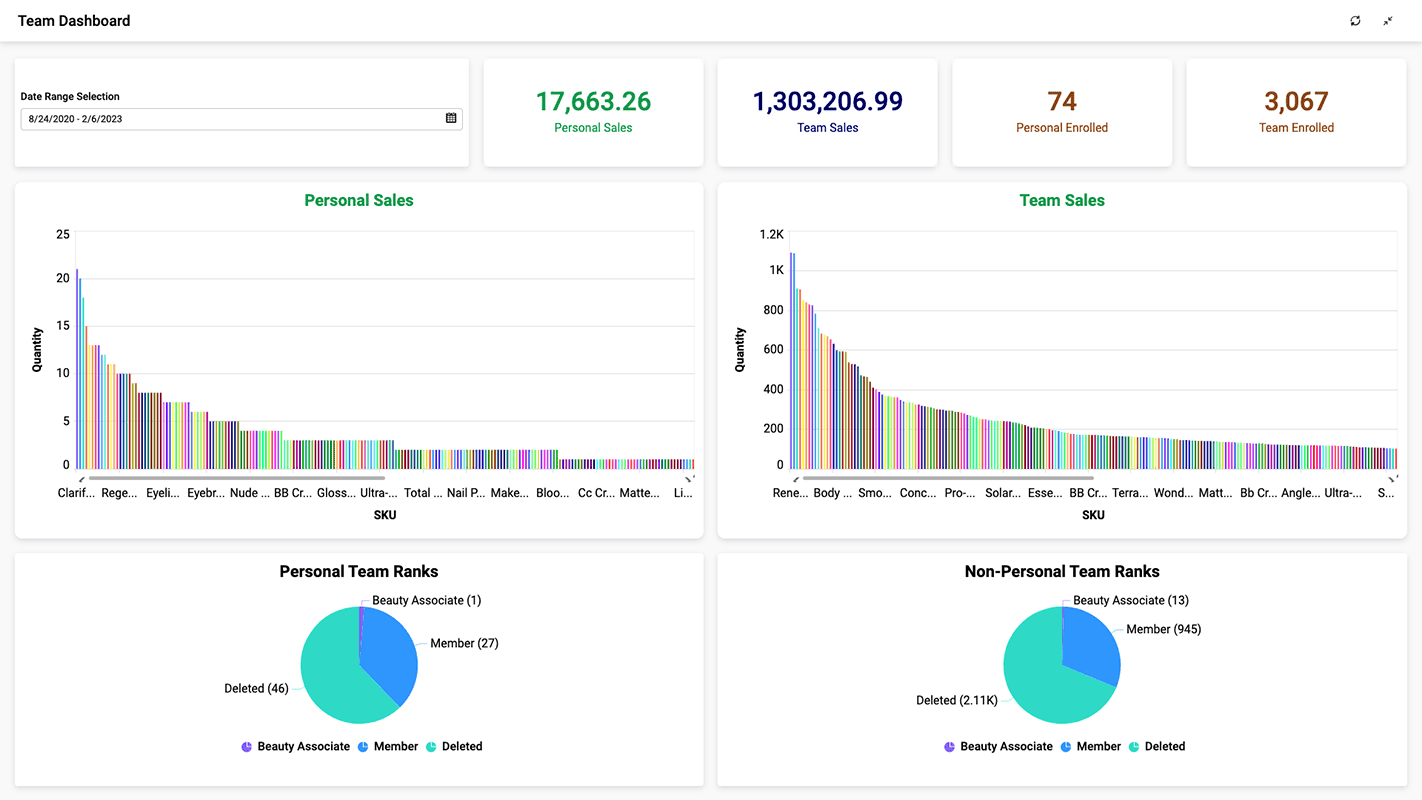Click the "Beauty Associate (13)" pie label

pos(1131,601)
